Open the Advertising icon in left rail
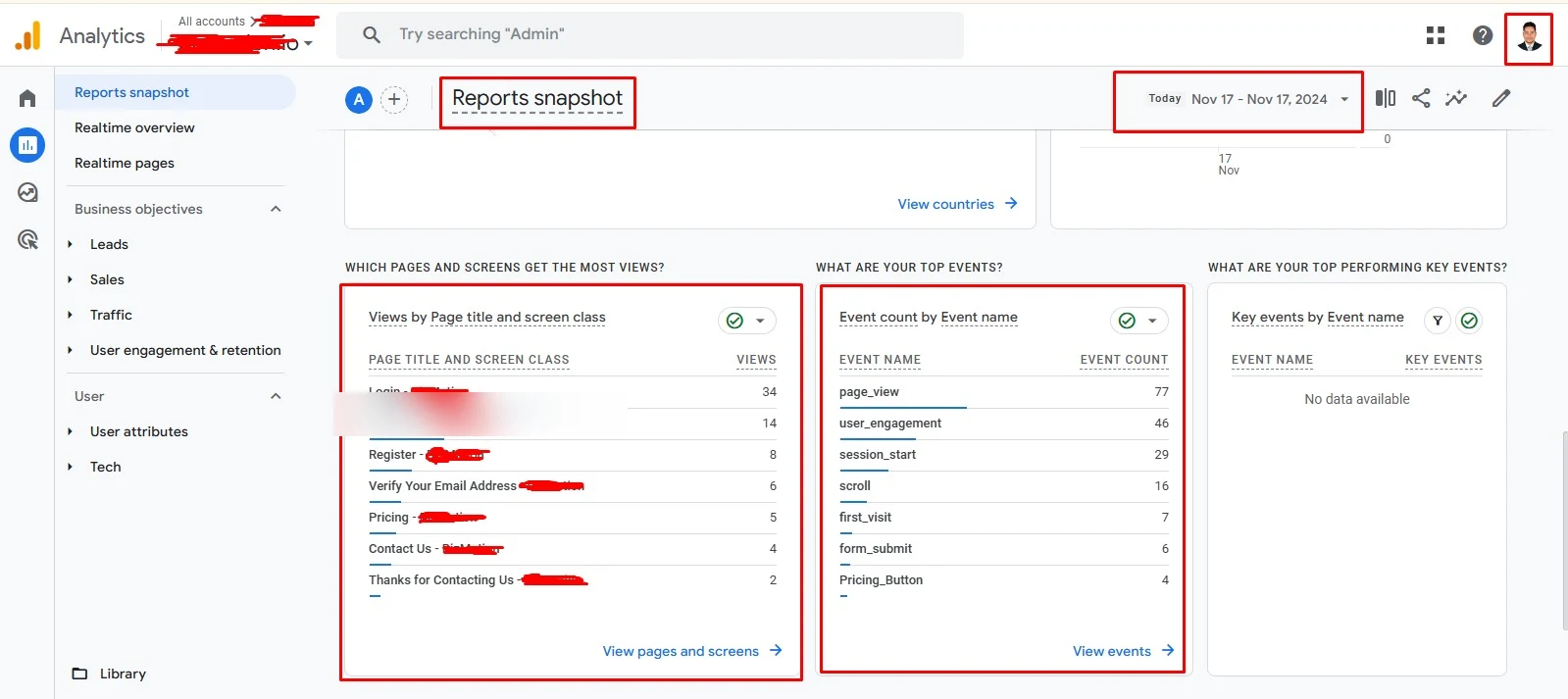This screenshot has width=1568, height=699. [x=27, y=239]
